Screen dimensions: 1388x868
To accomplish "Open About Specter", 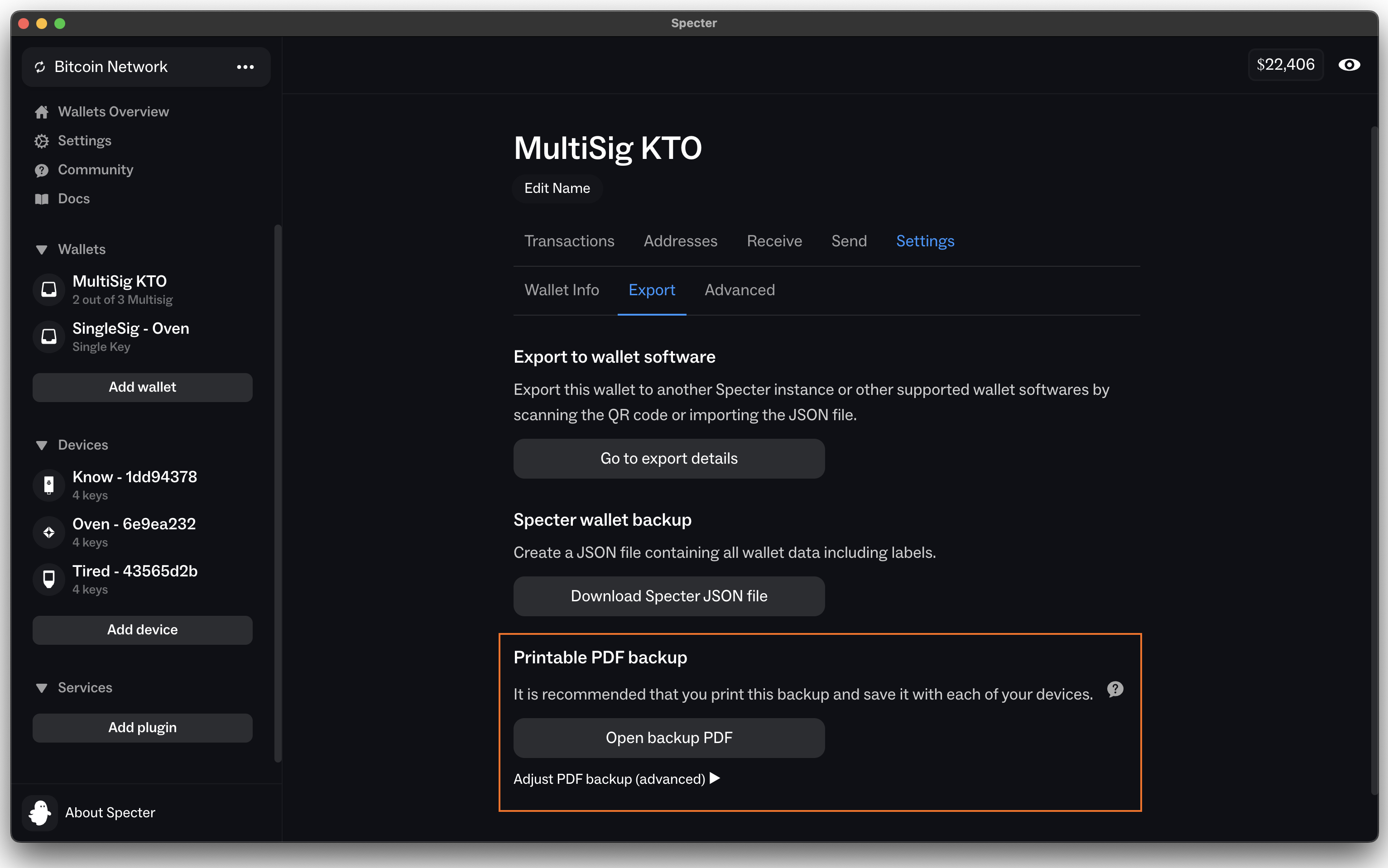I will coord(110,813).
